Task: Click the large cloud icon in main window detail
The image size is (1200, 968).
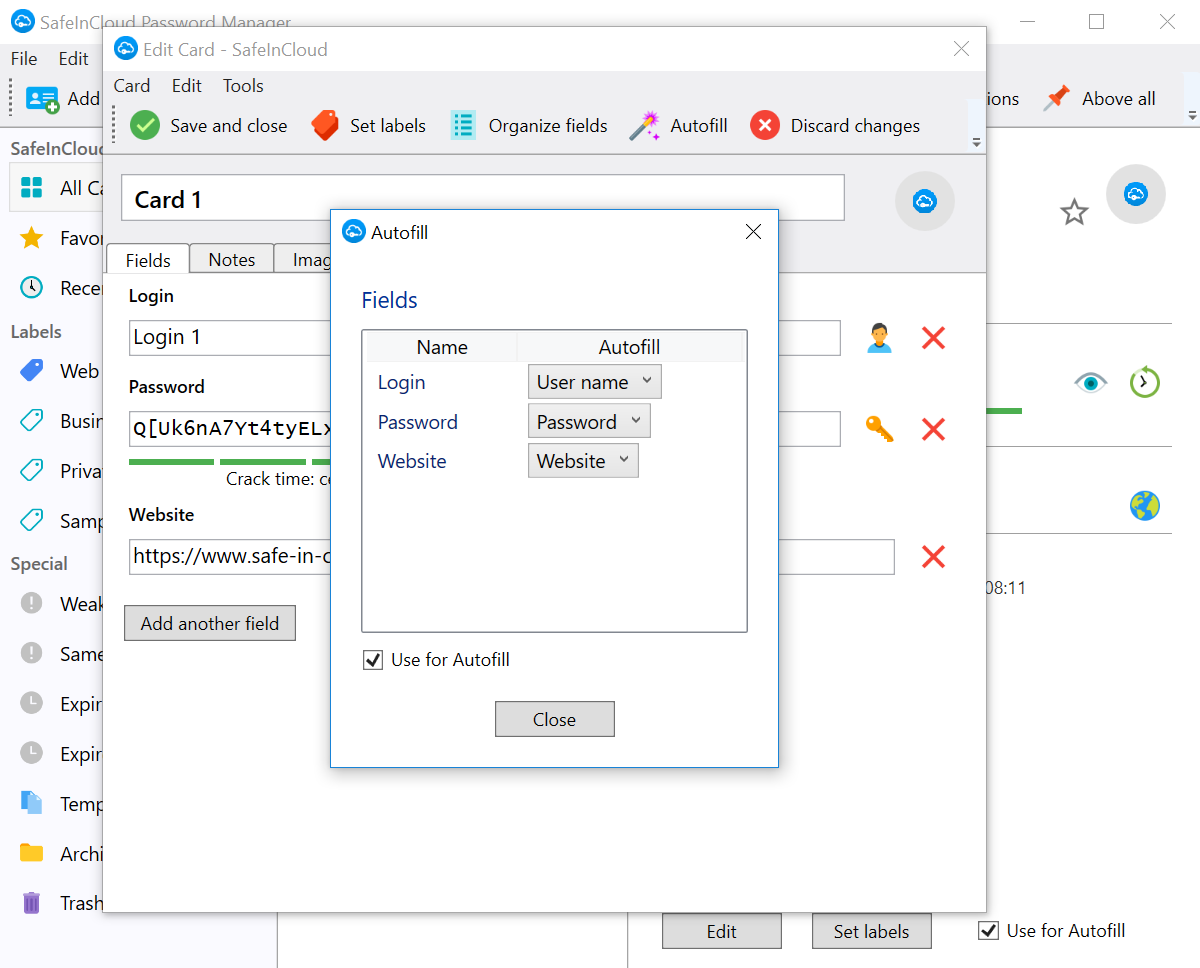Action: click(x=1135, y=194)
